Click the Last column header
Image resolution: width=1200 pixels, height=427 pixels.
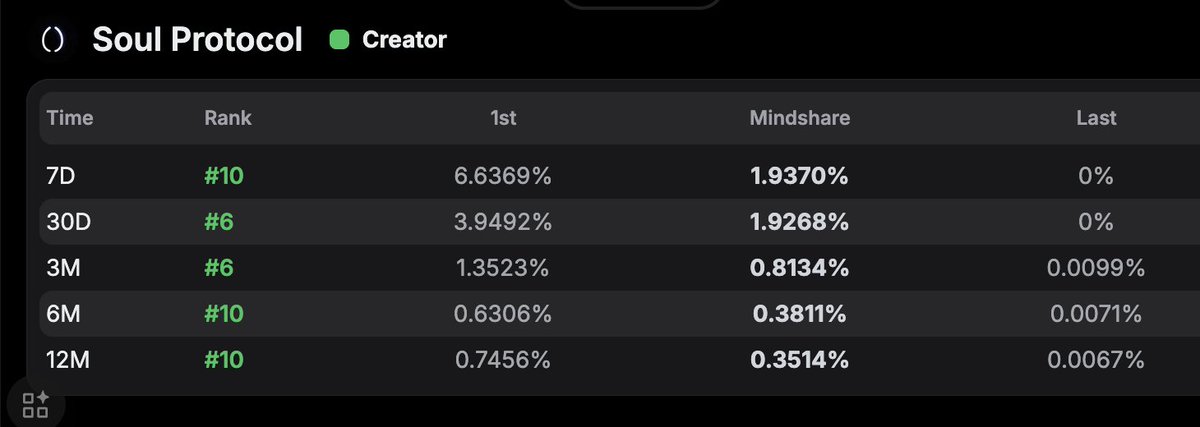pyautogui.click(x=1096, y=118)
